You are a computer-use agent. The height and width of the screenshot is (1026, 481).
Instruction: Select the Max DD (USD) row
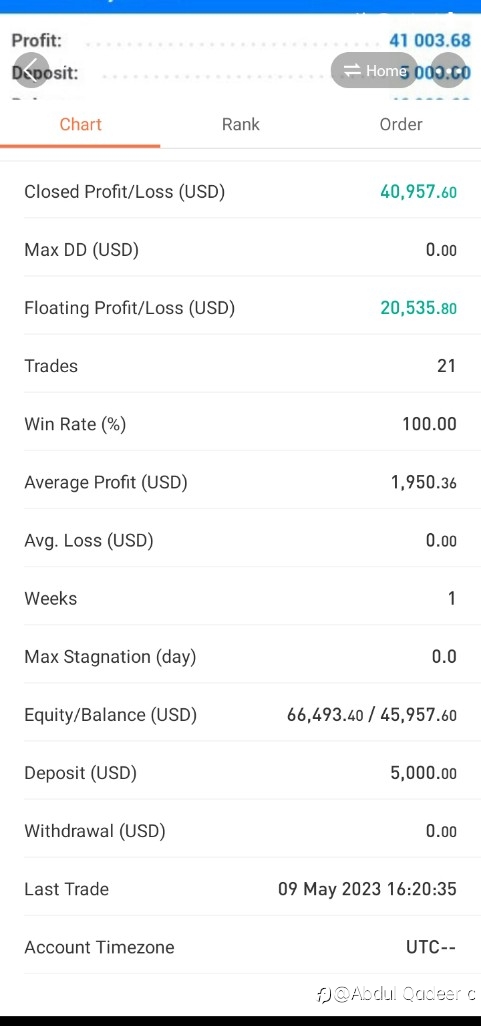240,250
